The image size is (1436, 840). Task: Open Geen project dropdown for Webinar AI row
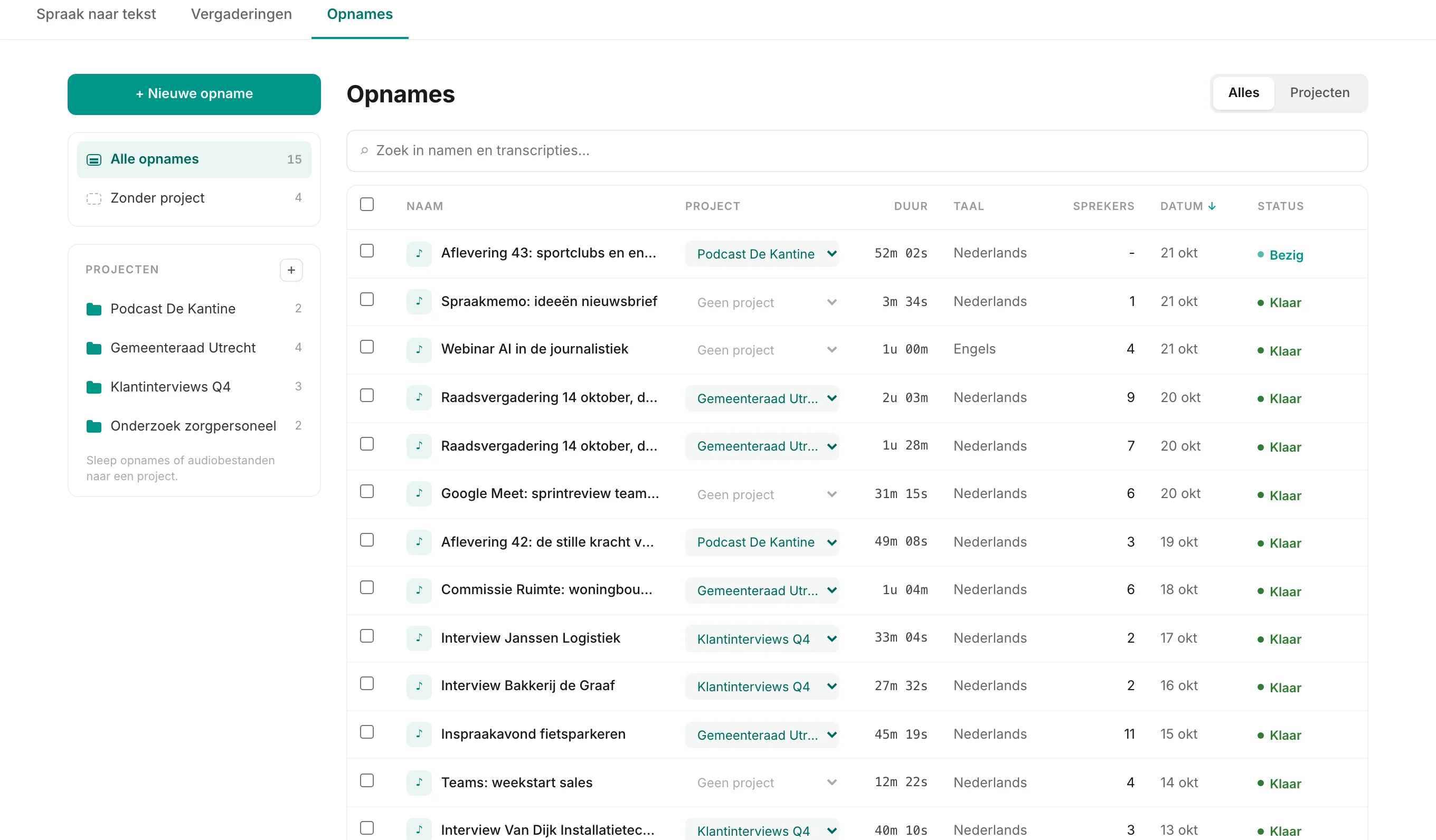(x=762, y=350)
